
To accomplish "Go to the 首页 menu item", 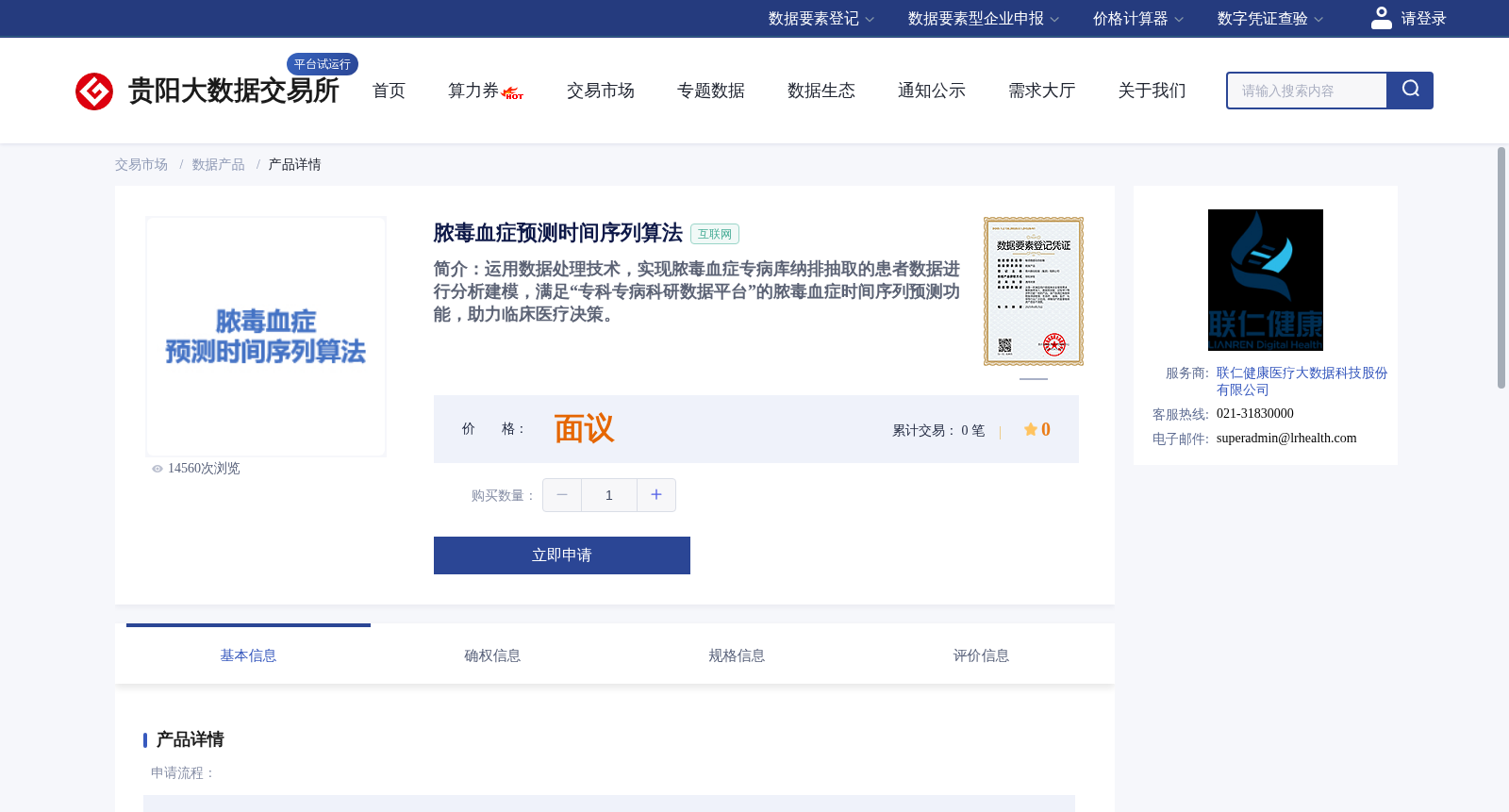I will pos(389,91).
